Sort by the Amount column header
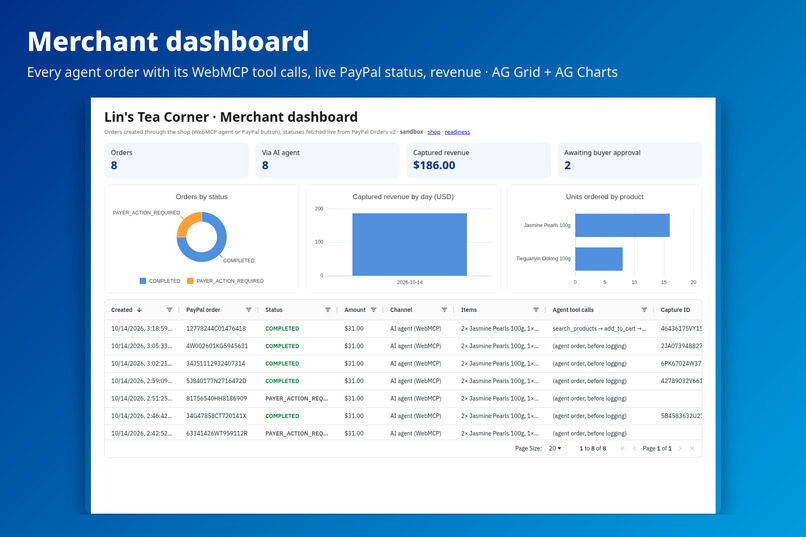Image resolution: width=806 pixels, height=537 pixels. point(355,310)
